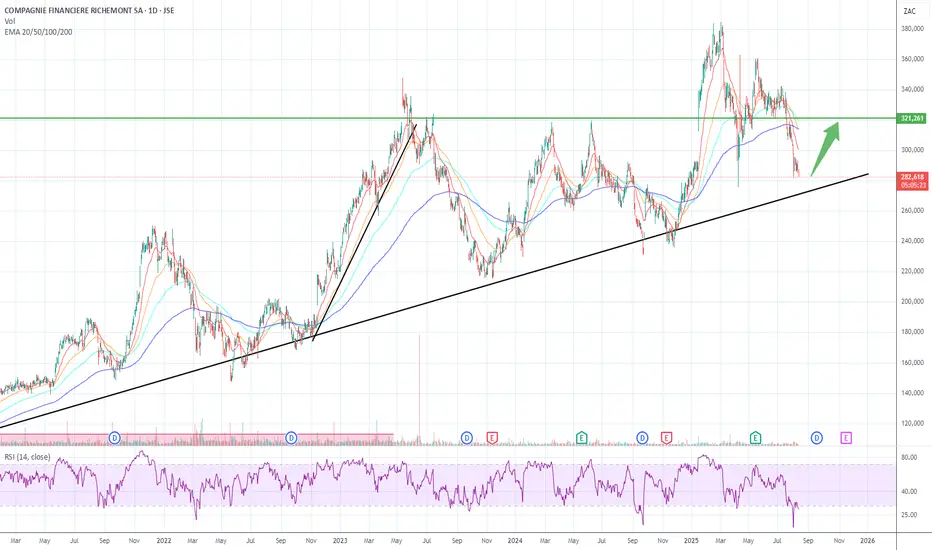This screenshot has width=932, height=550.
Task: Select the 2022 label on time axis
Action: [x=163, y=540]
